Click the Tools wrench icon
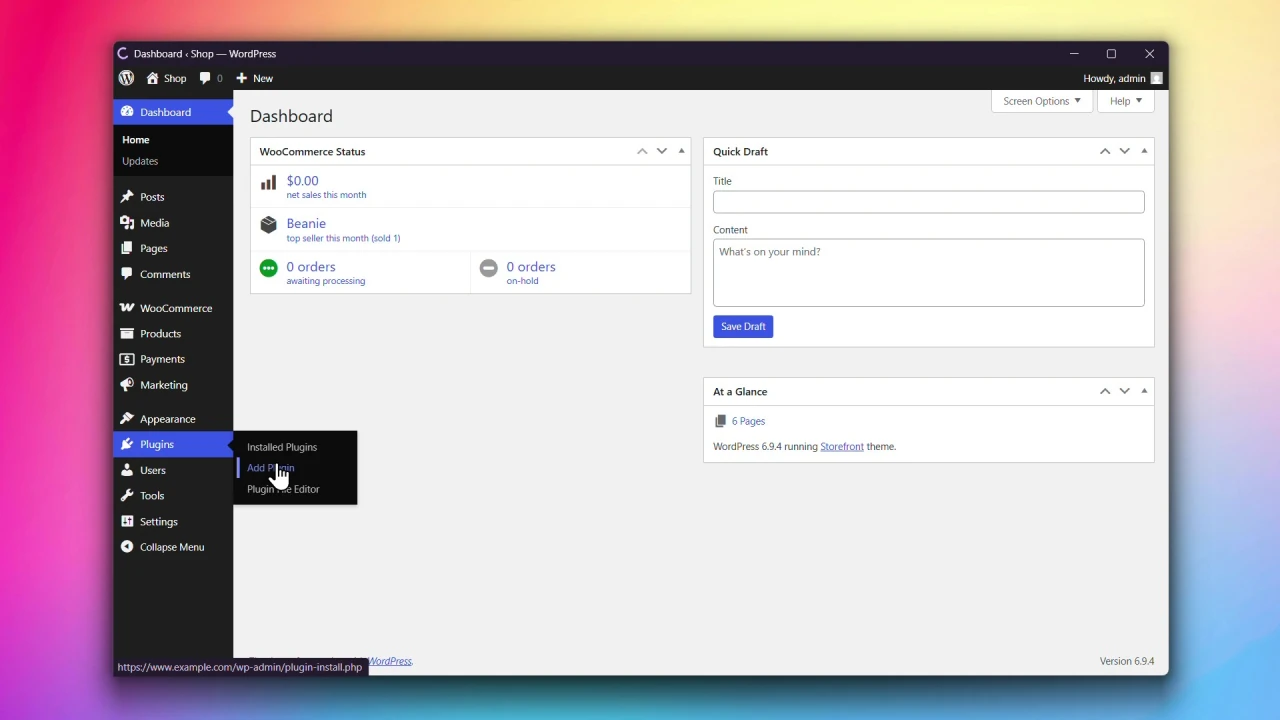This screenshot has height=720, width=1280. pos(127,496)
